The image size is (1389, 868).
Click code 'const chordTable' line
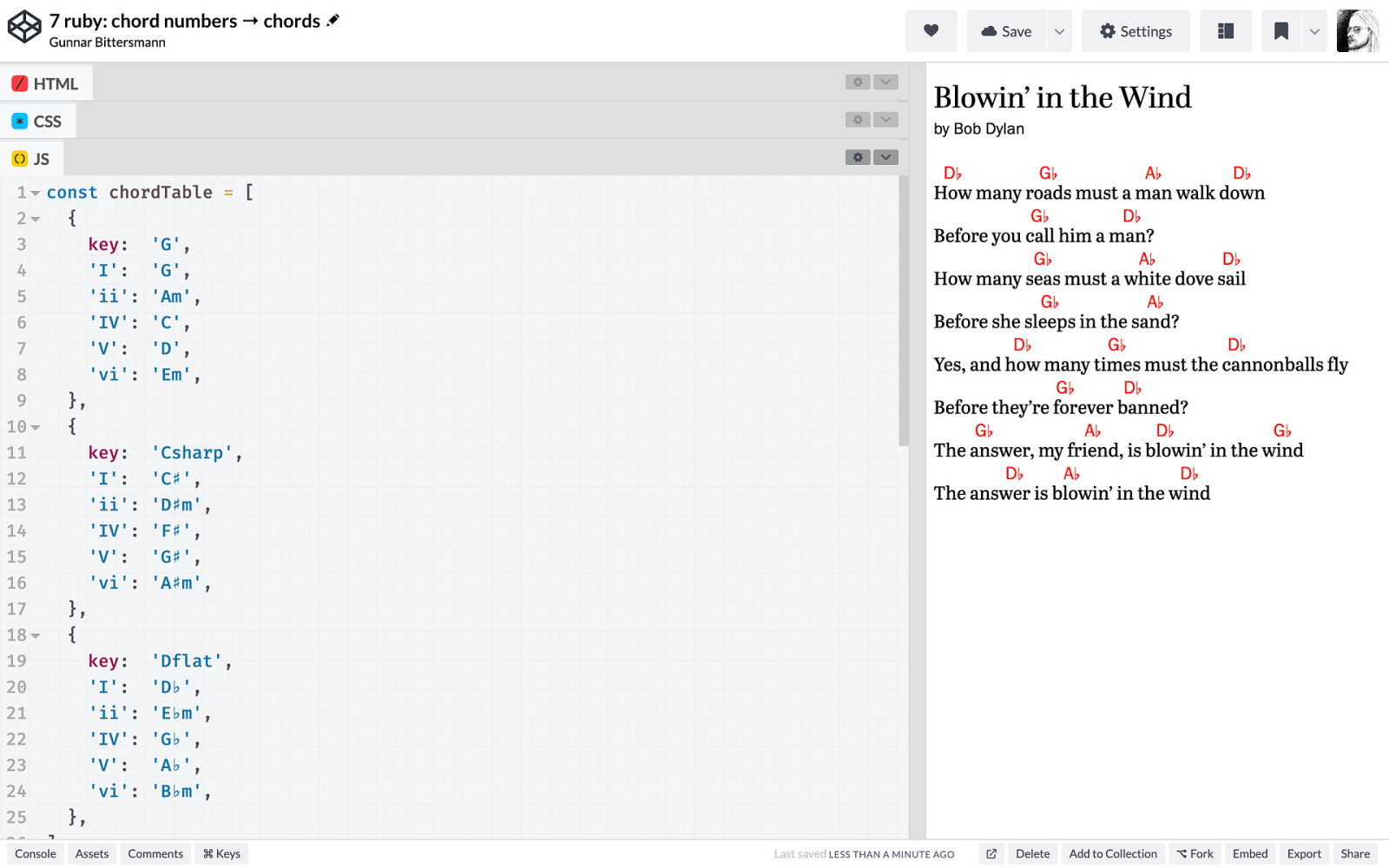pyautogui.click(x=150, y=193)
